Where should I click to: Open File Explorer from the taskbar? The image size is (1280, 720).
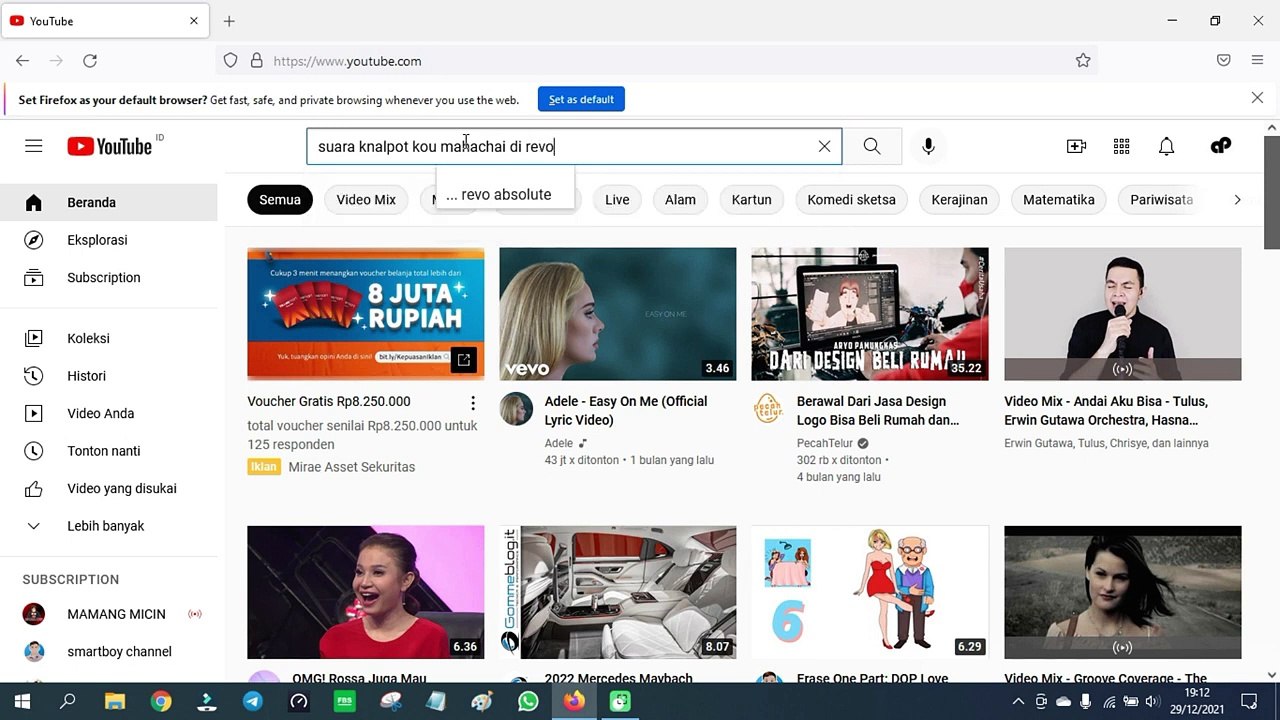[115, 701]
